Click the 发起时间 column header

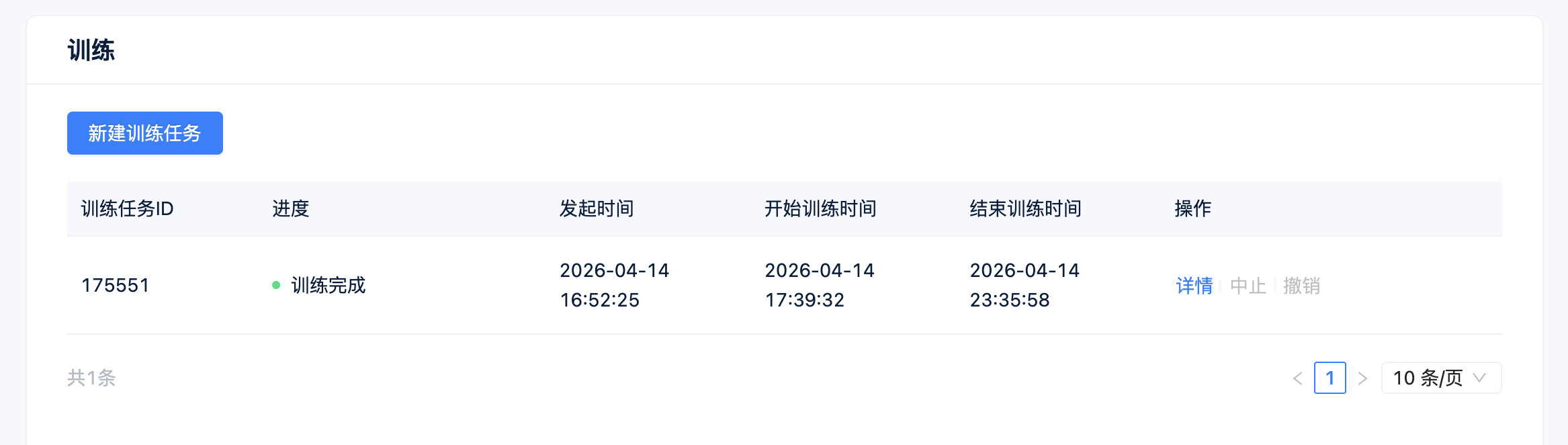(596, 209)
